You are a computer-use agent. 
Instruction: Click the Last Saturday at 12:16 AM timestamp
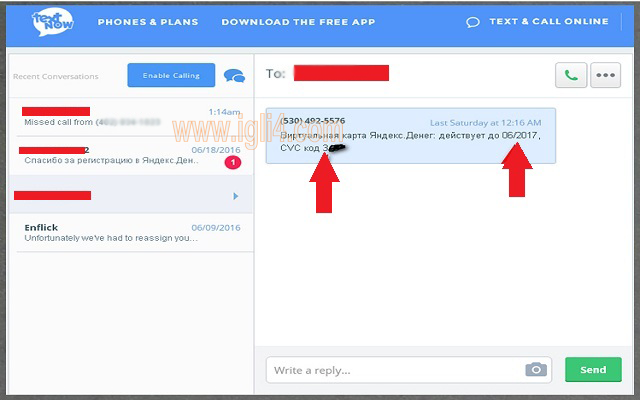485,123
